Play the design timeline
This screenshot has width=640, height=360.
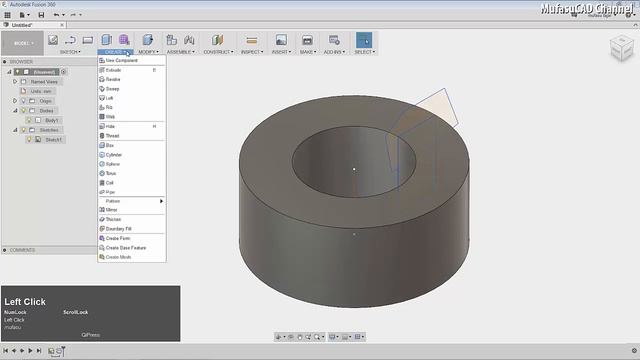[x=30, y=351]
